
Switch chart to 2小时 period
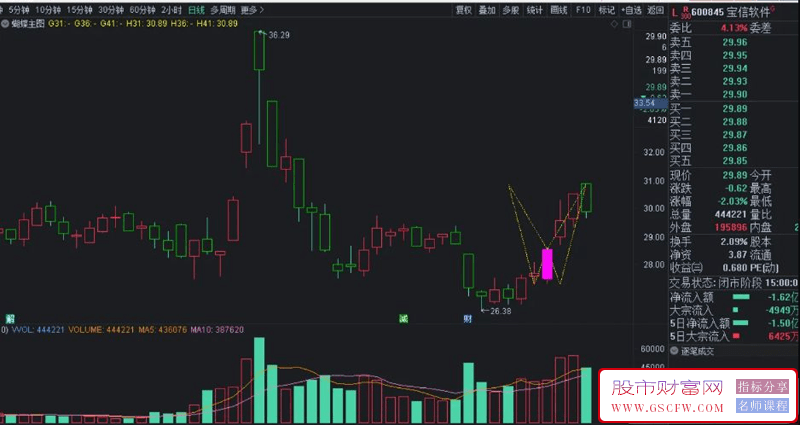(x=171, y=10)
